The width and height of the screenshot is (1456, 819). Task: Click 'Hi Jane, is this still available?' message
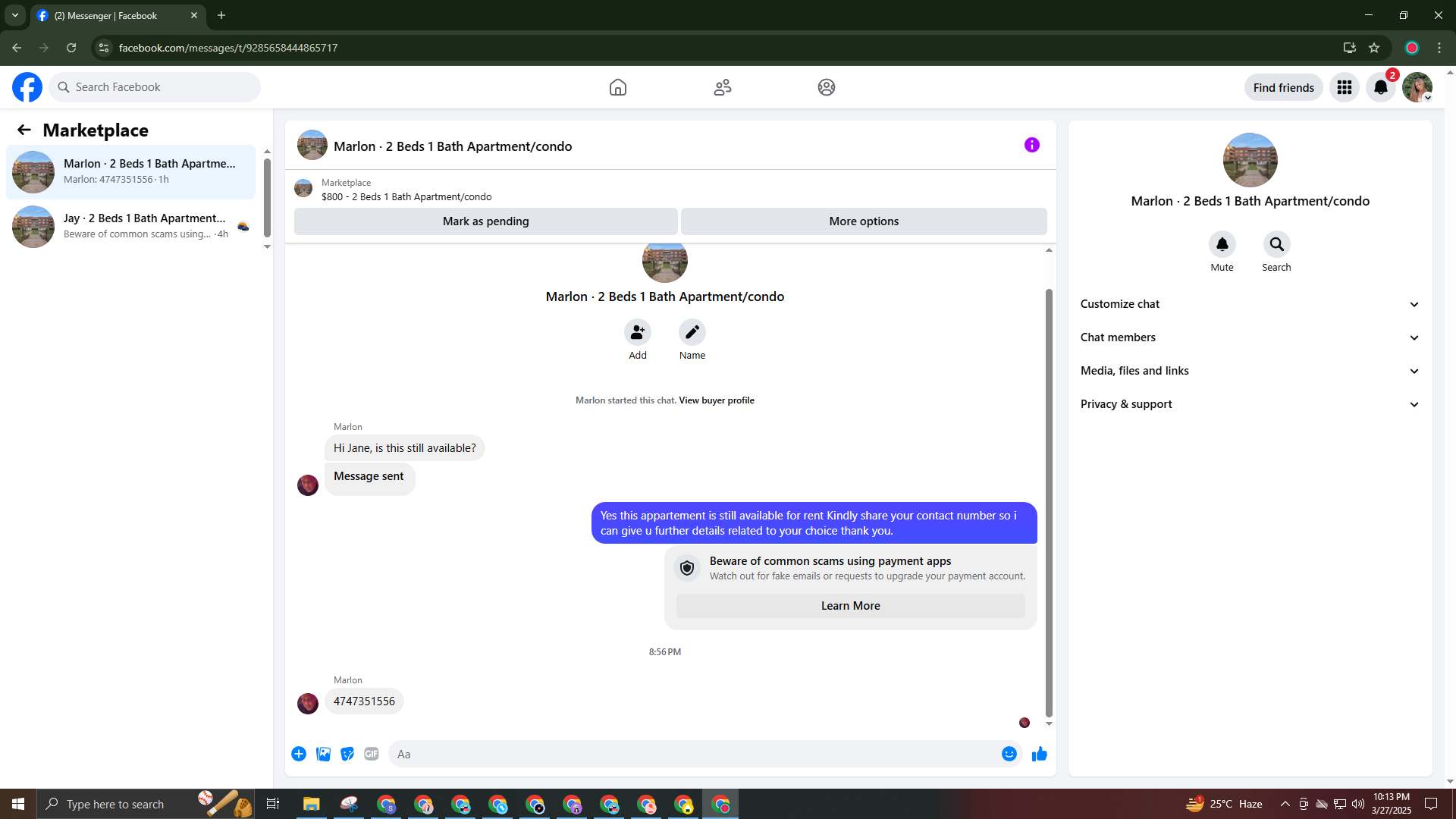click(405, 448)
